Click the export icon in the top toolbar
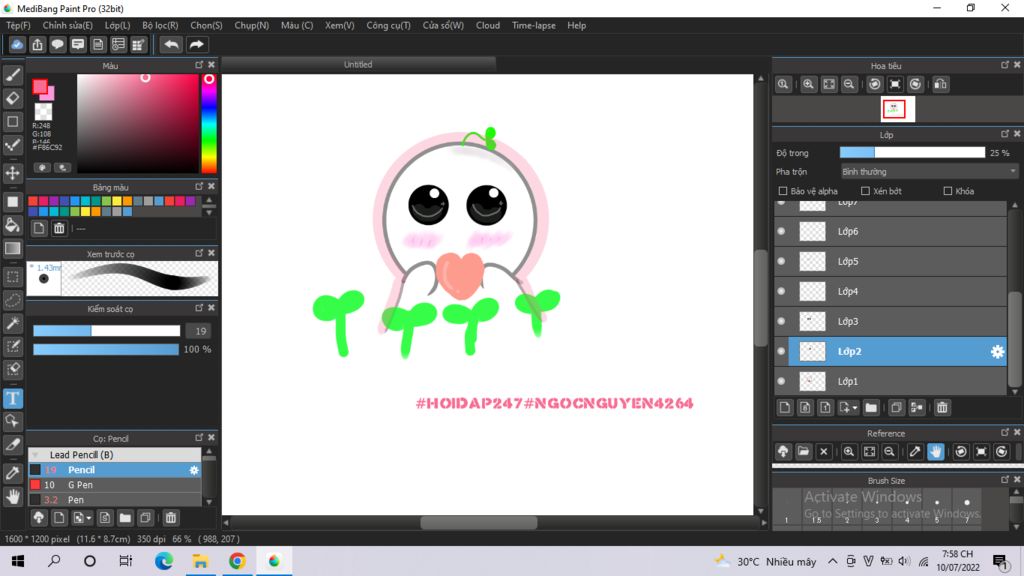Viewport: 1024px width, 576px height. [x=37, y=44]
